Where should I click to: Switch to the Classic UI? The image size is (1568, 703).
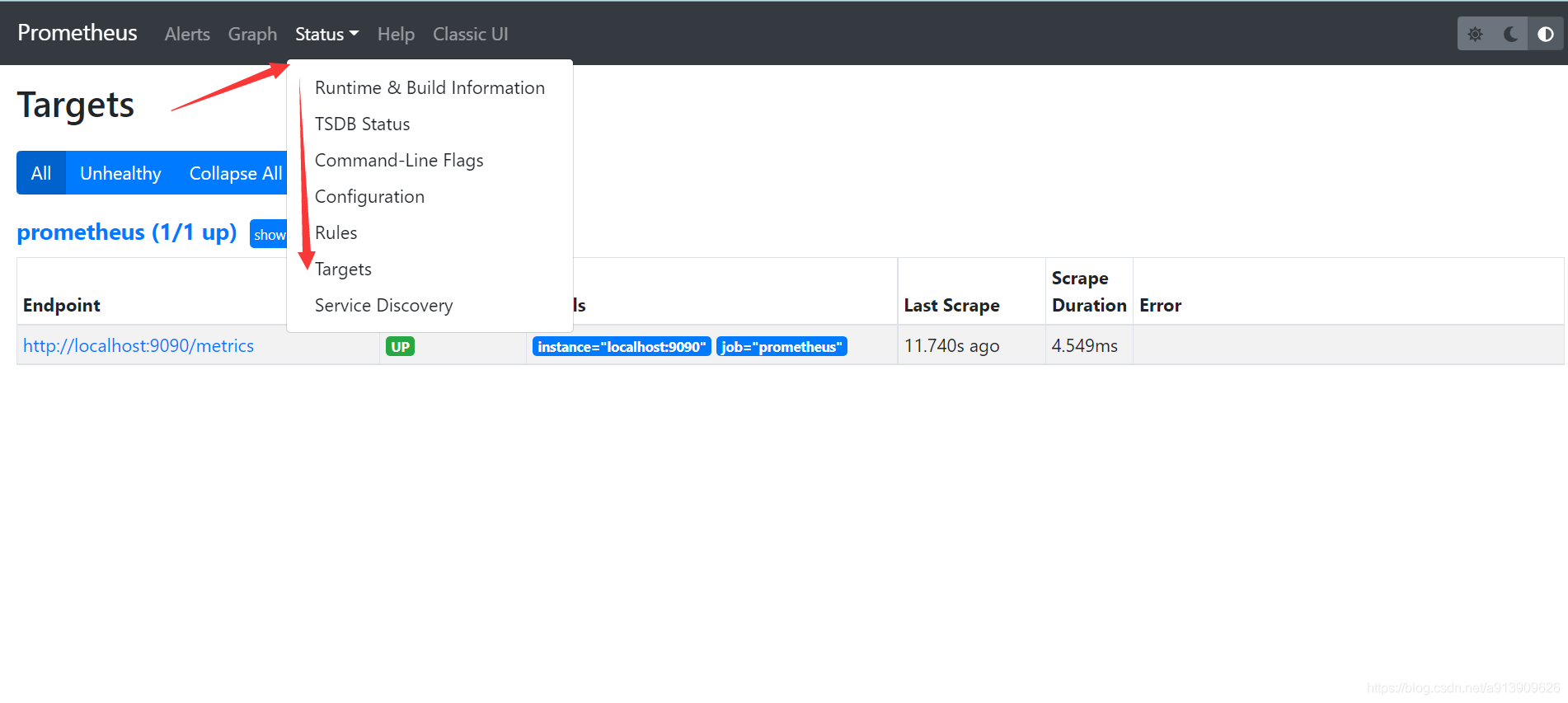pos(471,34)
